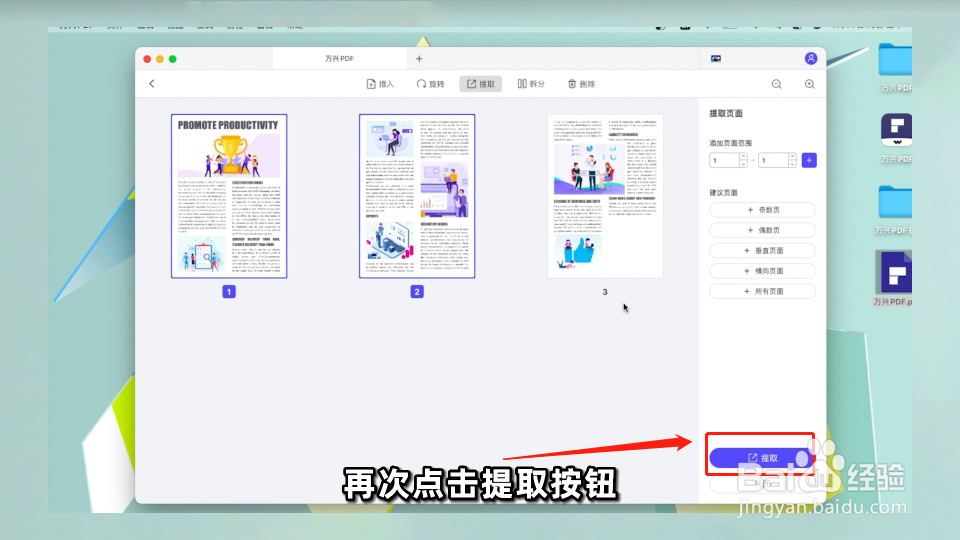The image size is (960, 540).
Task: Go back using the left chevron
Action: pyautogui.click(x=152, y=84)
